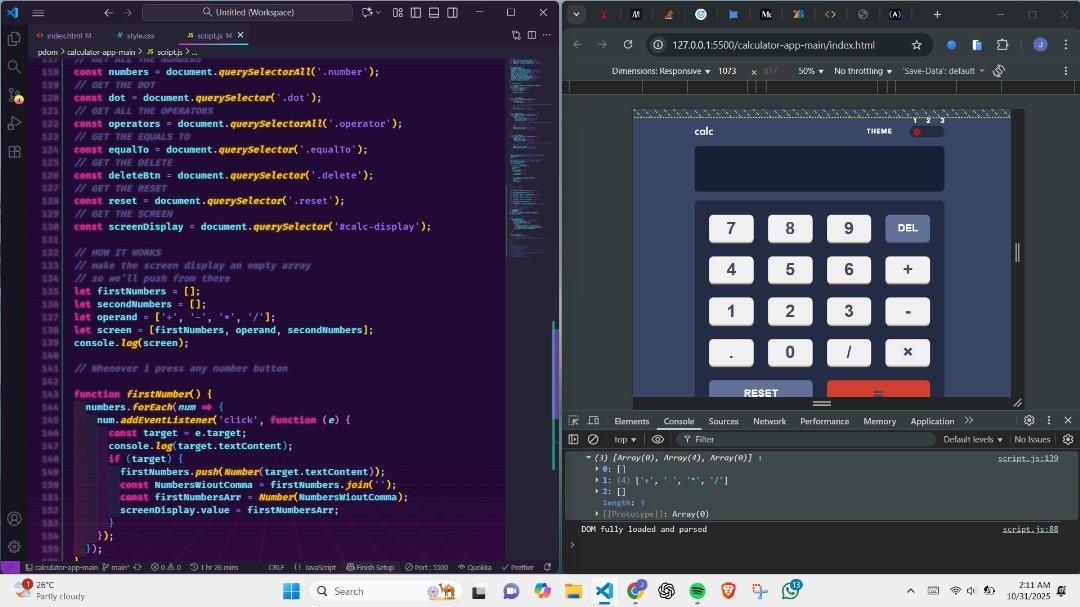Click the Untitled (Workspace) search box
Screen dimensions: 1080x607
pos(247,12)
